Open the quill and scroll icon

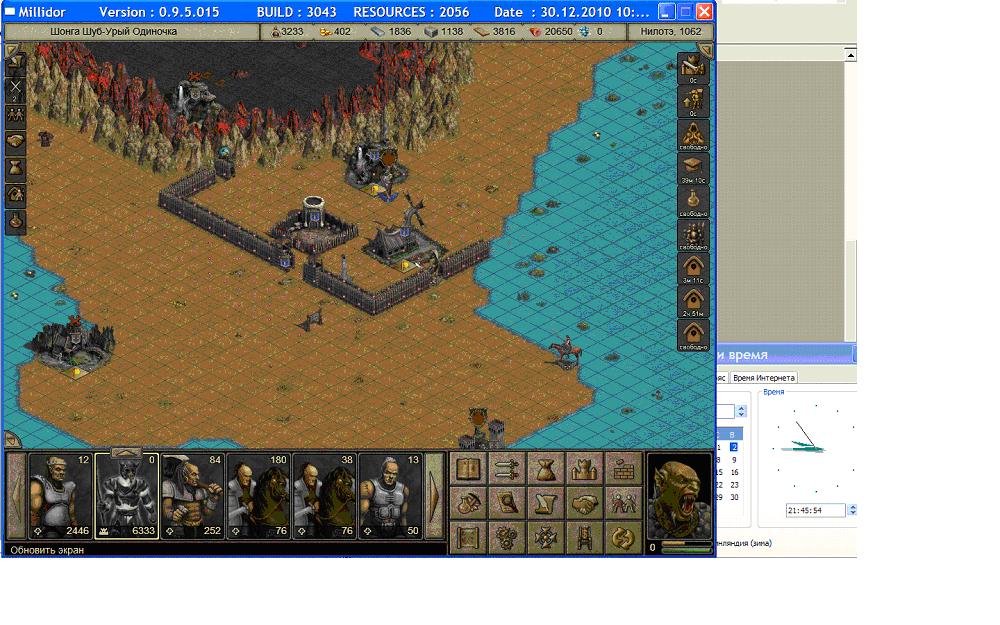(x=545, y=503)
